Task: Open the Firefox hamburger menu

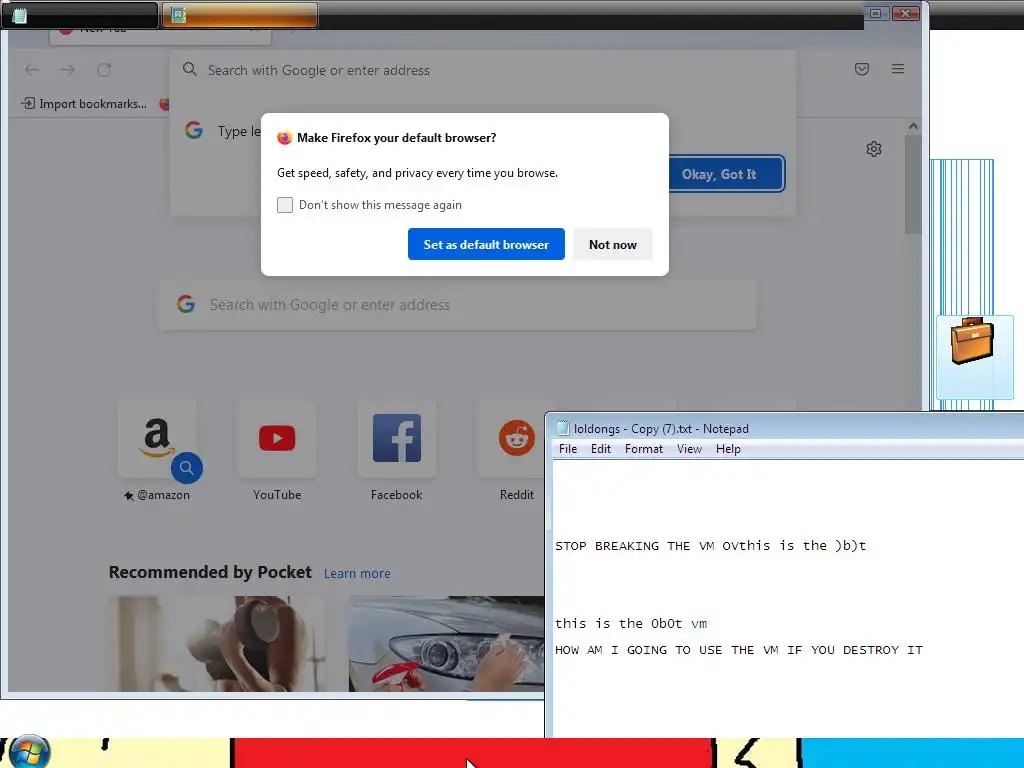Action: pyautogui.click(x=898, y=69)
